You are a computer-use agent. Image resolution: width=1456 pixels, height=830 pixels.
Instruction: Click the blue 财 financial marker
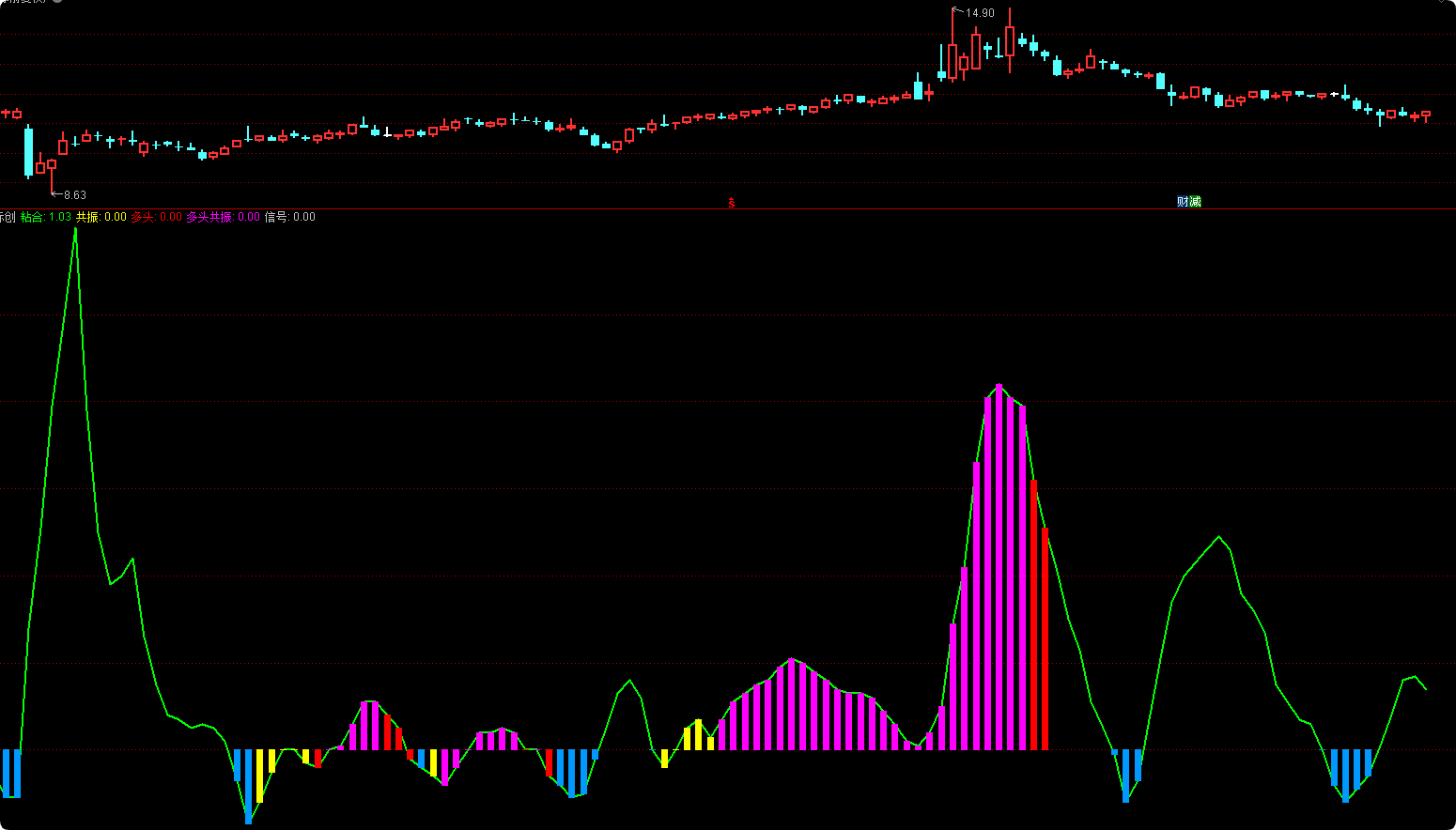point(1183,202)
